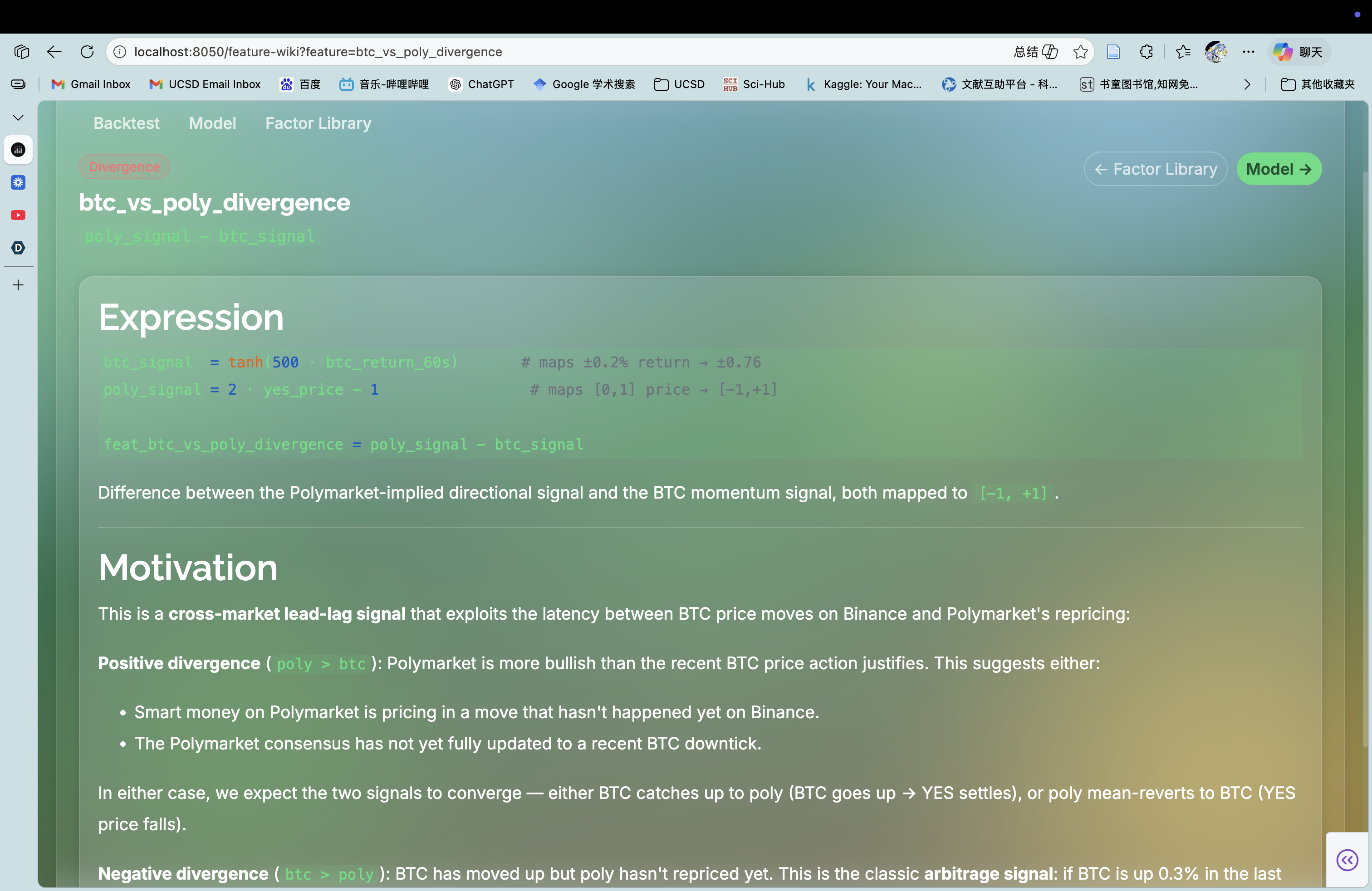Bookmark page with the star icon
Screen dimensions: 1372x891
click(1080, 52)
